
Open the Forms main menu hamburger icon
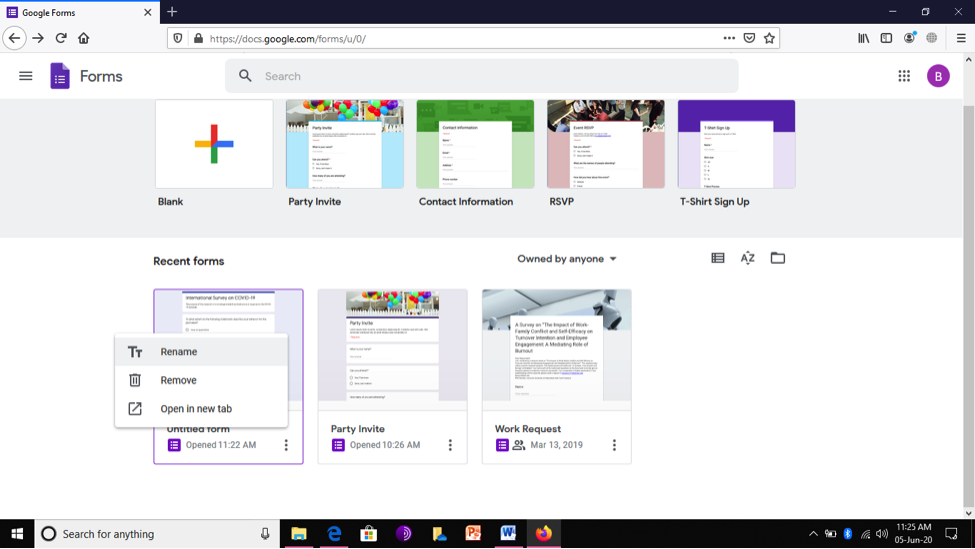25,76
